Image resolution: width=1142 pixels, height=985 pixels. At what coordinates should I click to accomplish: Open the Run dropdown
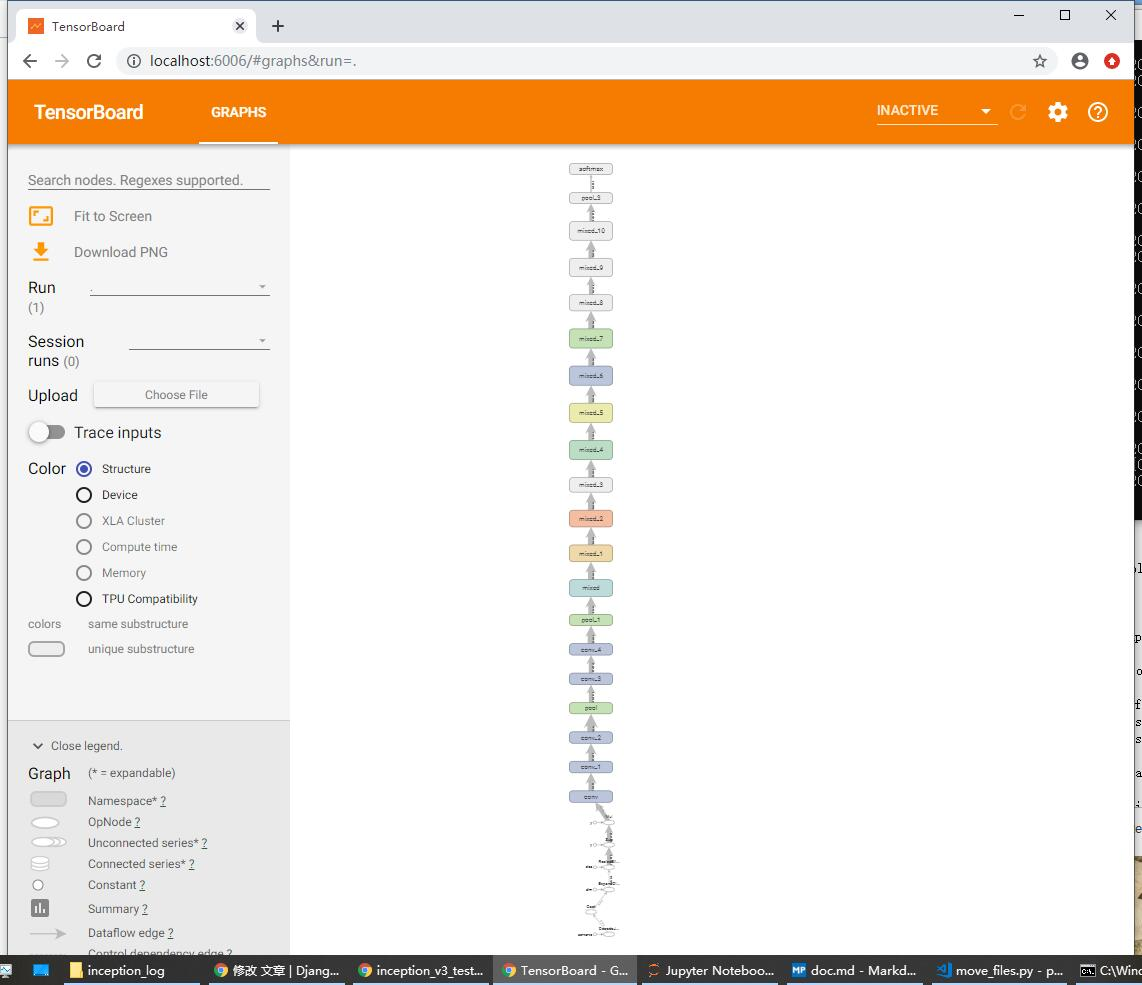coord(179,287)
